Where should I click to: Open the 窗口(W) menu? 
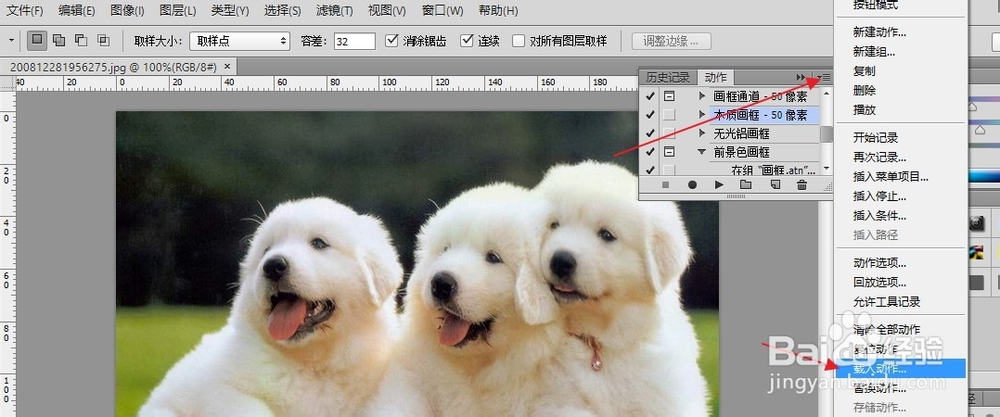click(x=443, y=11)
